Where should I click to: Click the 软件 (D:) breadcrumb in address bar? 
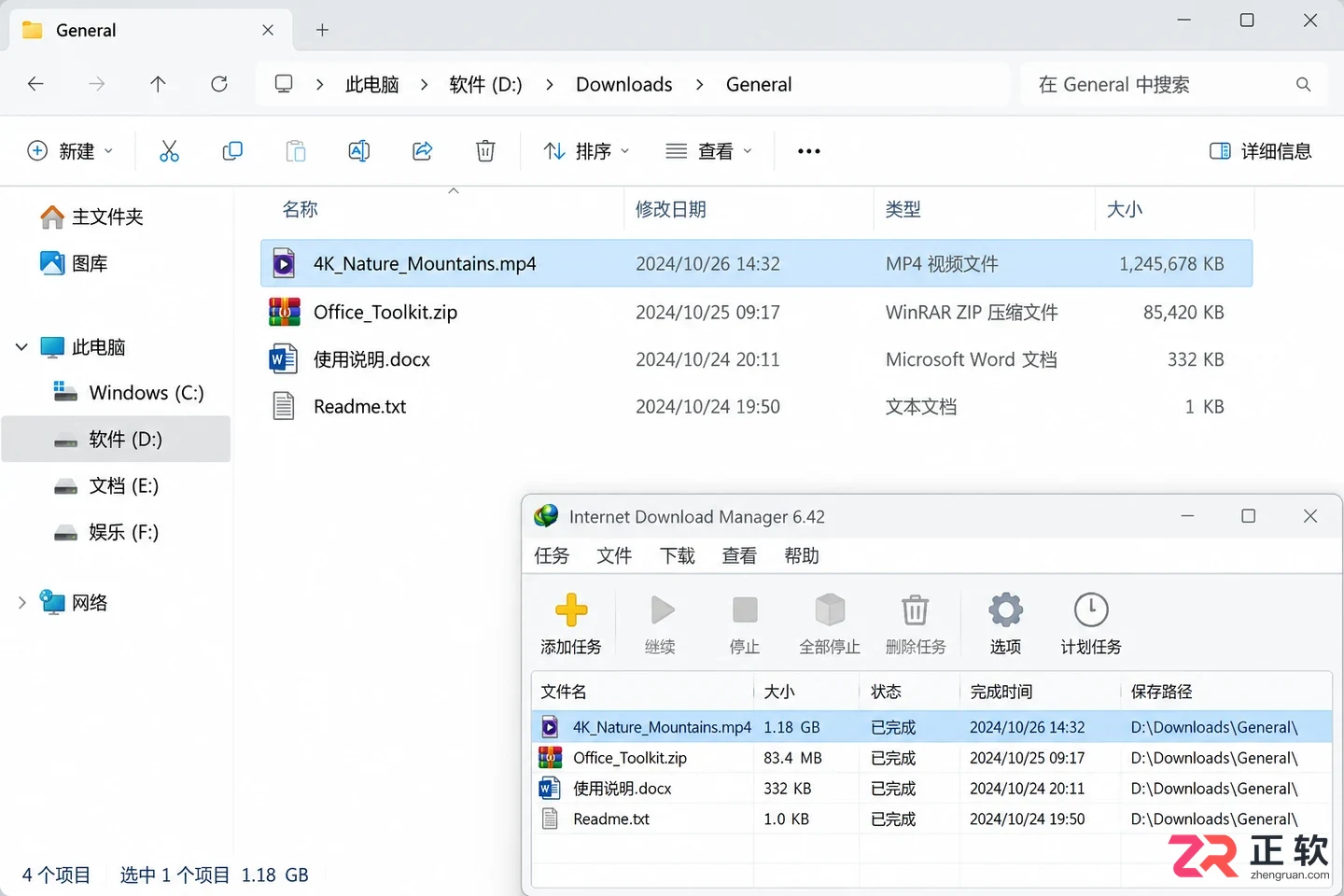pyautogui.click(x=485, y=85)
